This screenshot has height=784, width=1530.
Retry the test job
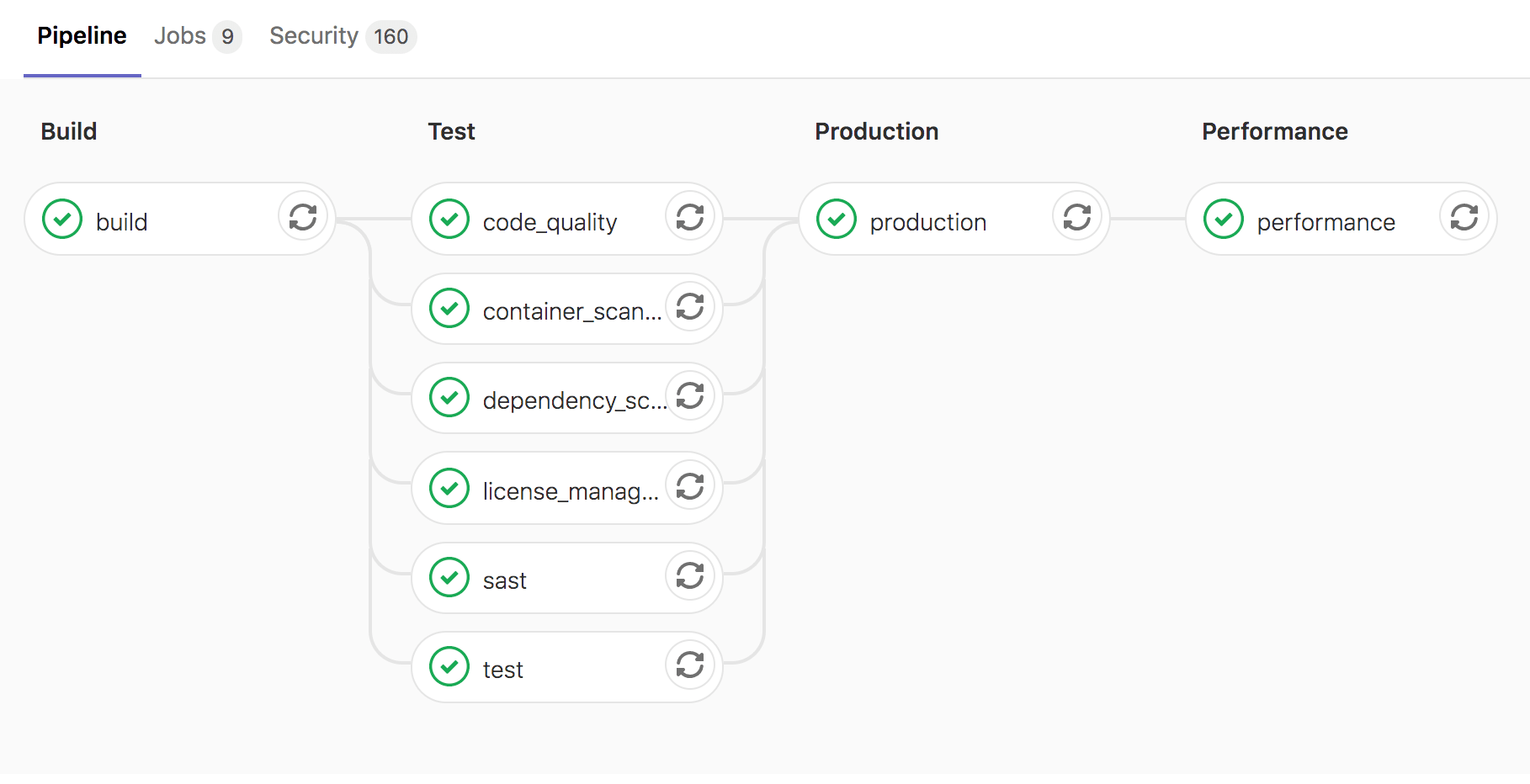[x=689, y=665]
